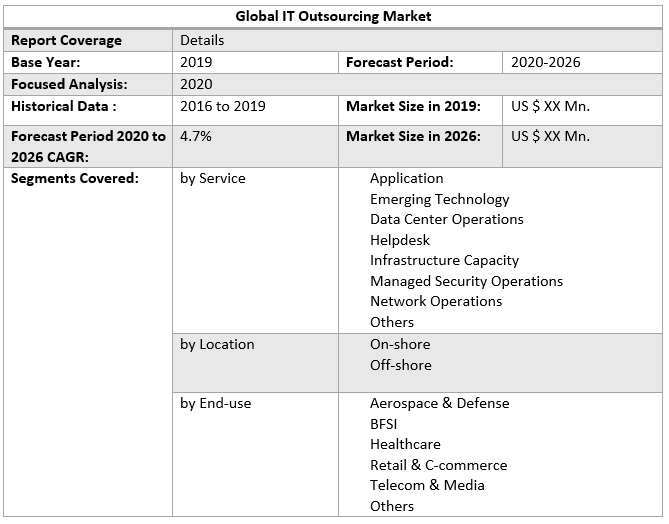Select the 2016 to 2019 historical data value
The height and width of the screenshot is (524, 669).
[223, 106]
